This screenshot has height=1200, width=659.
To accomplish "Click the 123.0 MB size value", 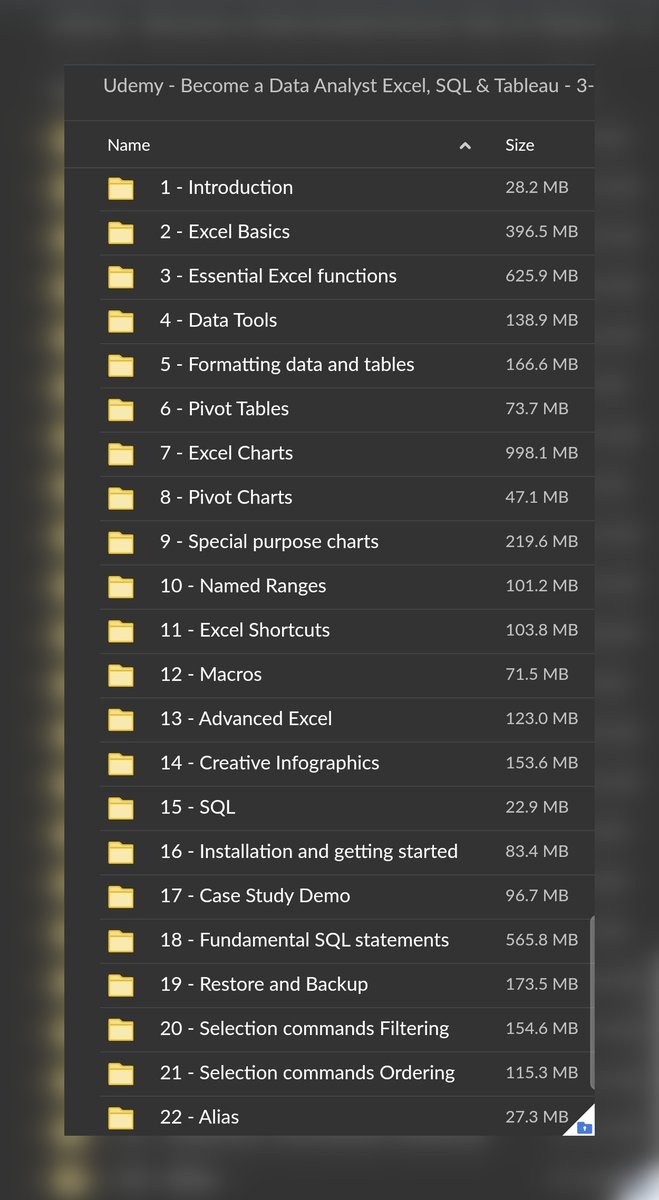I will pyautogui.click(x=542, y=718).
